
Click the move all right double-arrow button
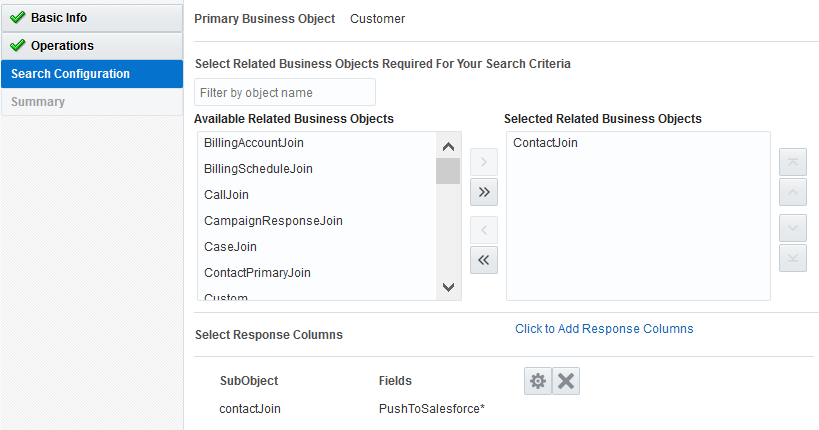(x=484, y=193)
